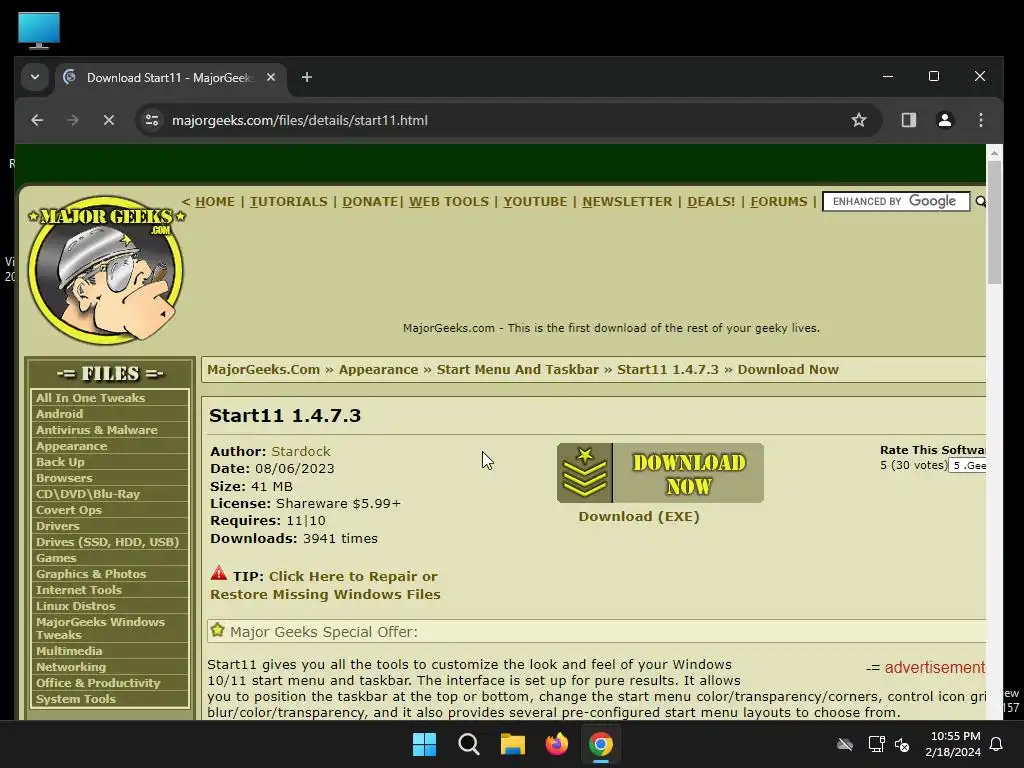Open NEWSLETTER menu link
The width and height of the screenshot is (1024, 768).
pyautogui.click(x=627, y=202)
